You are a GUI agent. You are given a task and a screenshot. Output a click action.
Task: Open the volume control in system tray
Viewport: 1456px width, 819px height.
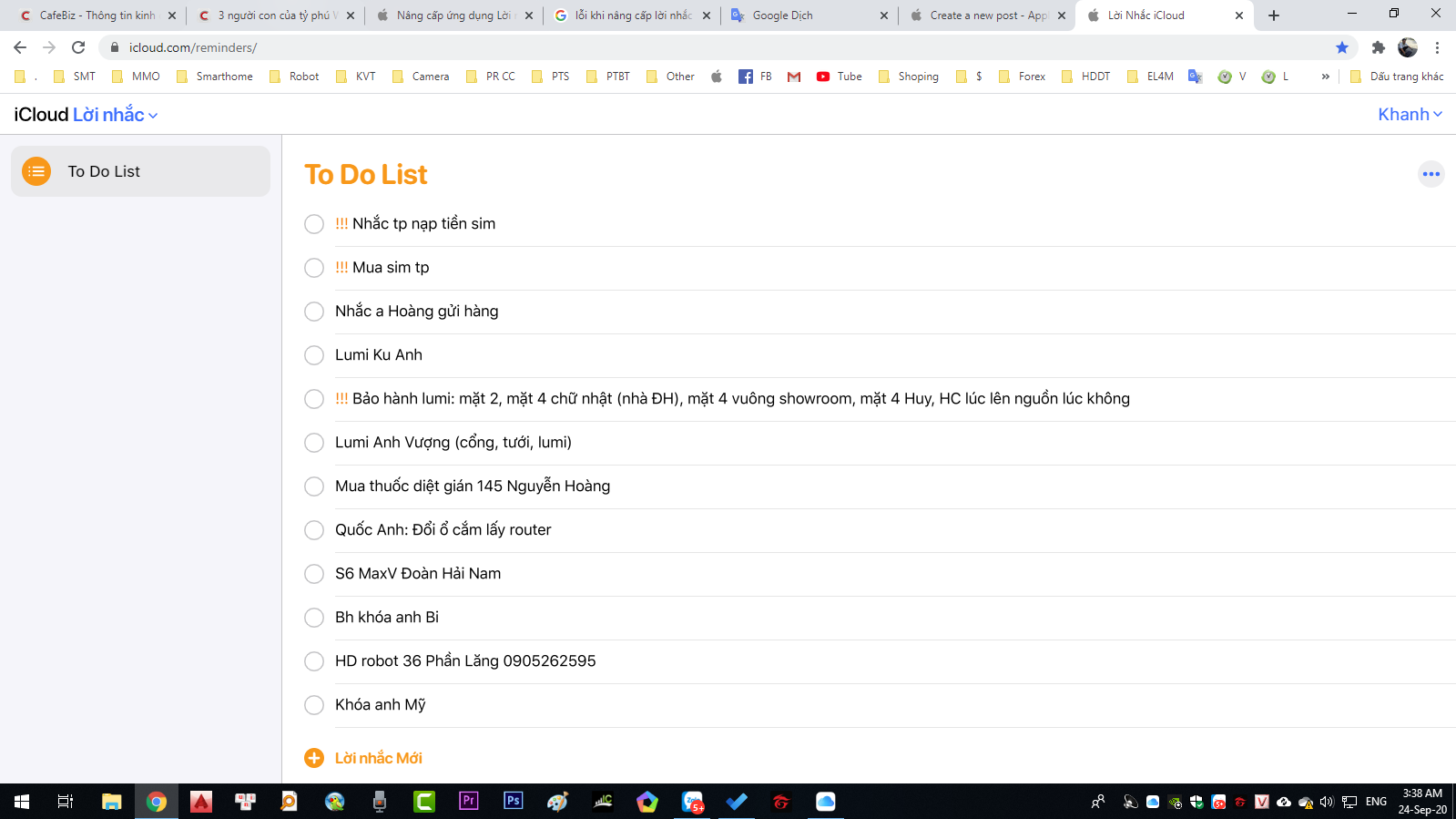pos(1327,802)
